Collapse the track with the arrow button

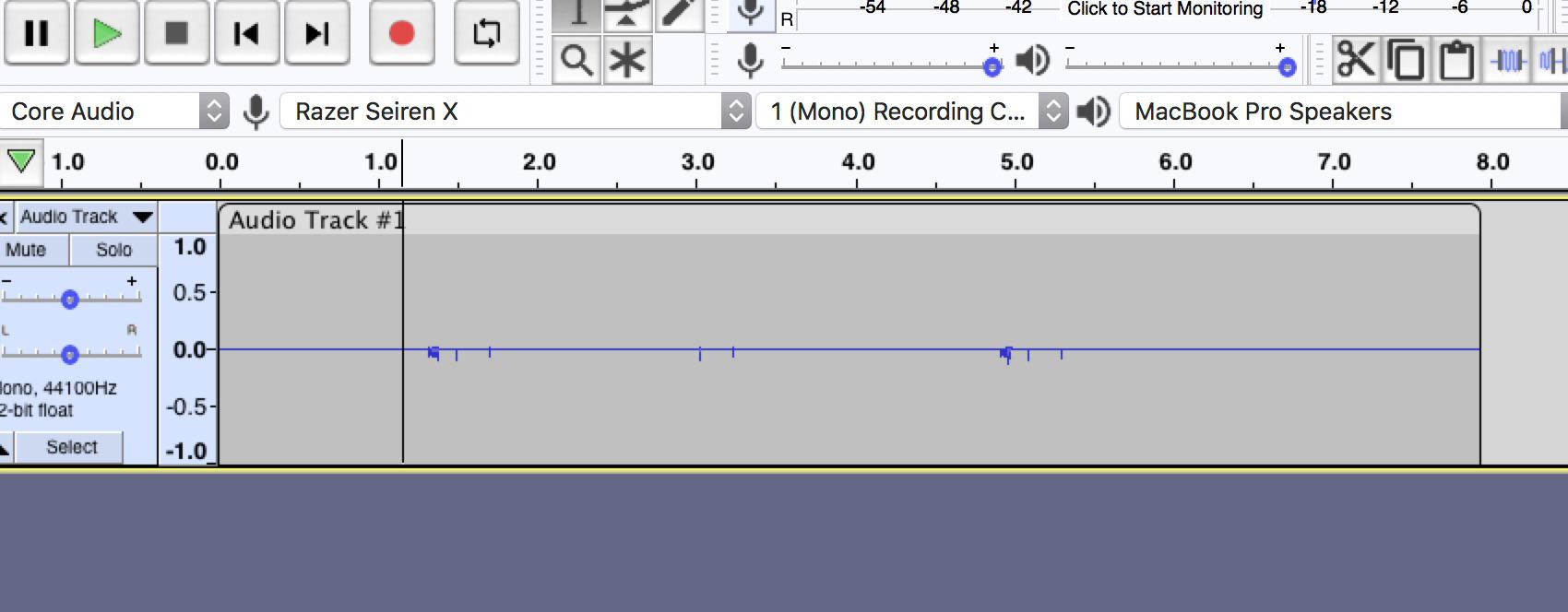coord(5,449)
